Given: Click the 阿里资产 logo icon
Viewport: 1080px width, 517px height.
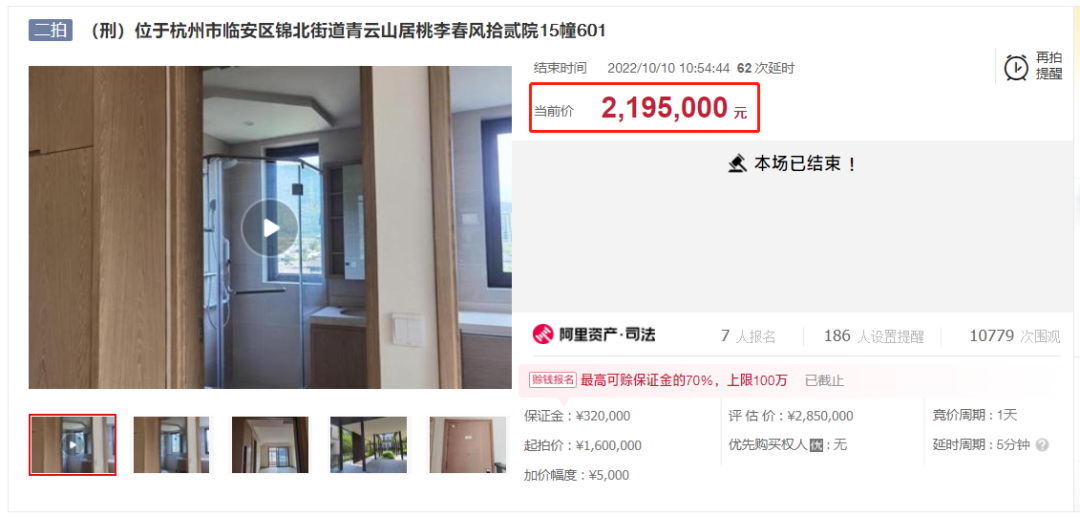Looking at the screenshot, I should (x=543, y=335).
